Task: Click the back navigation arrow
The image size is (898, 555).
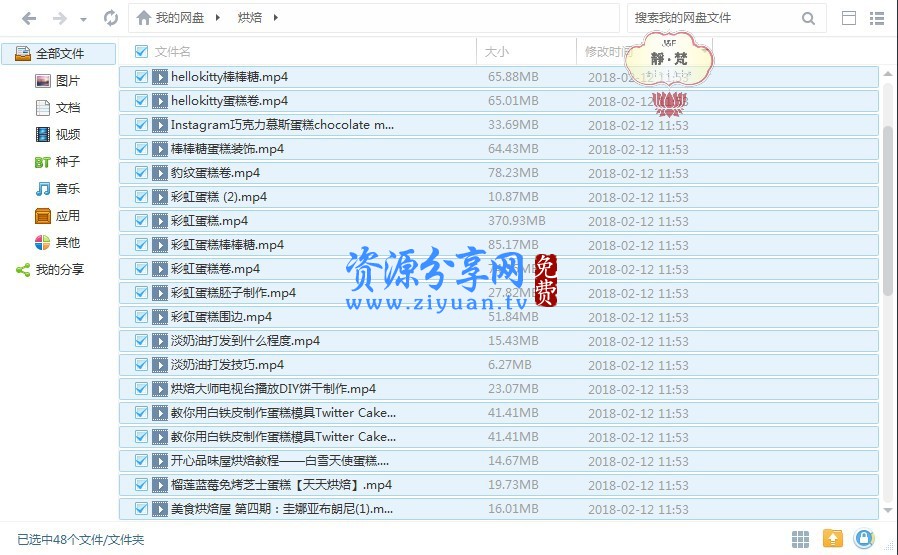Action: [x=29, y=18]
